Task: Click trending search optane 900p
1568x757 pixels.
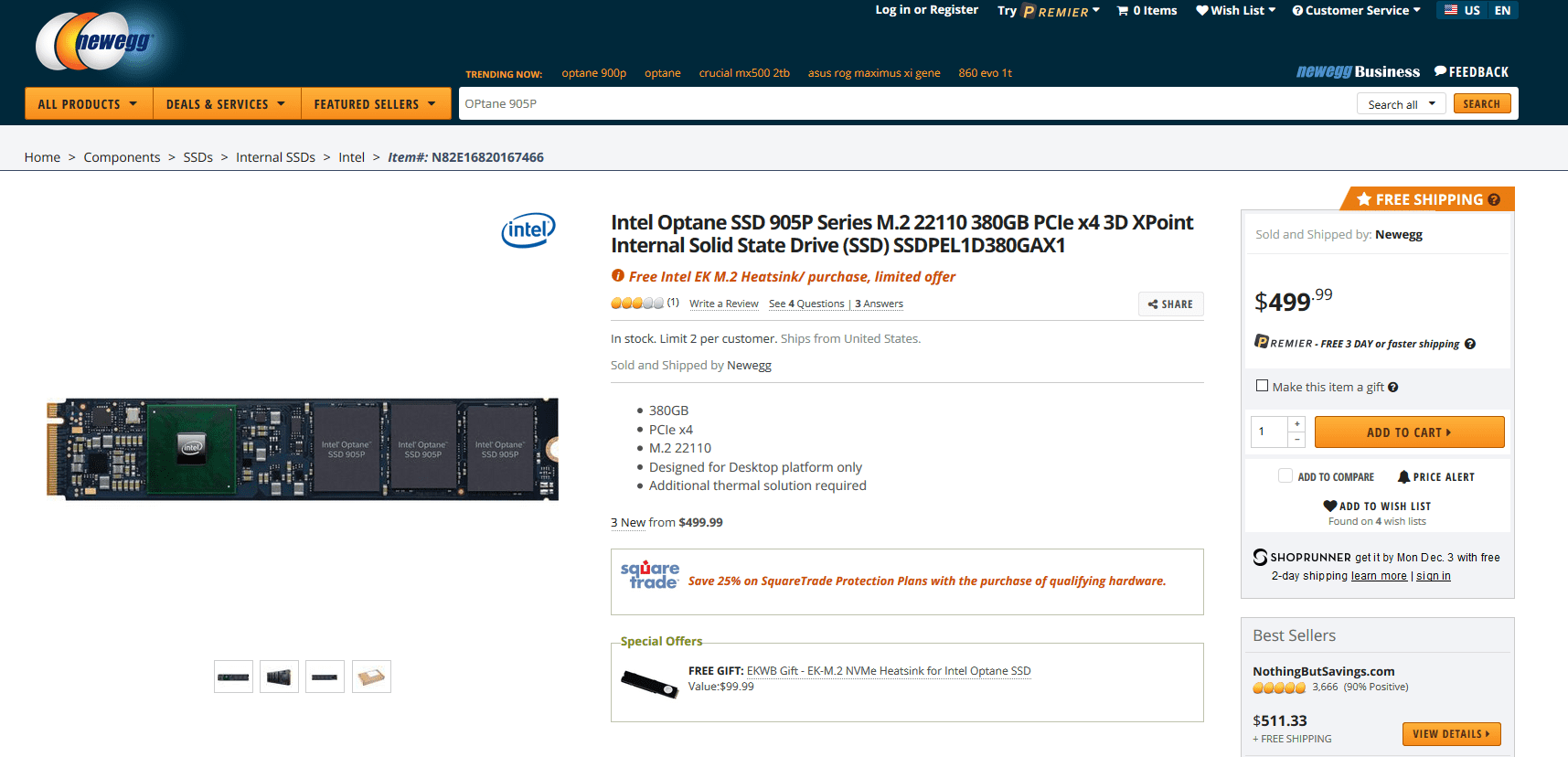Action: [x=594, y=73]
